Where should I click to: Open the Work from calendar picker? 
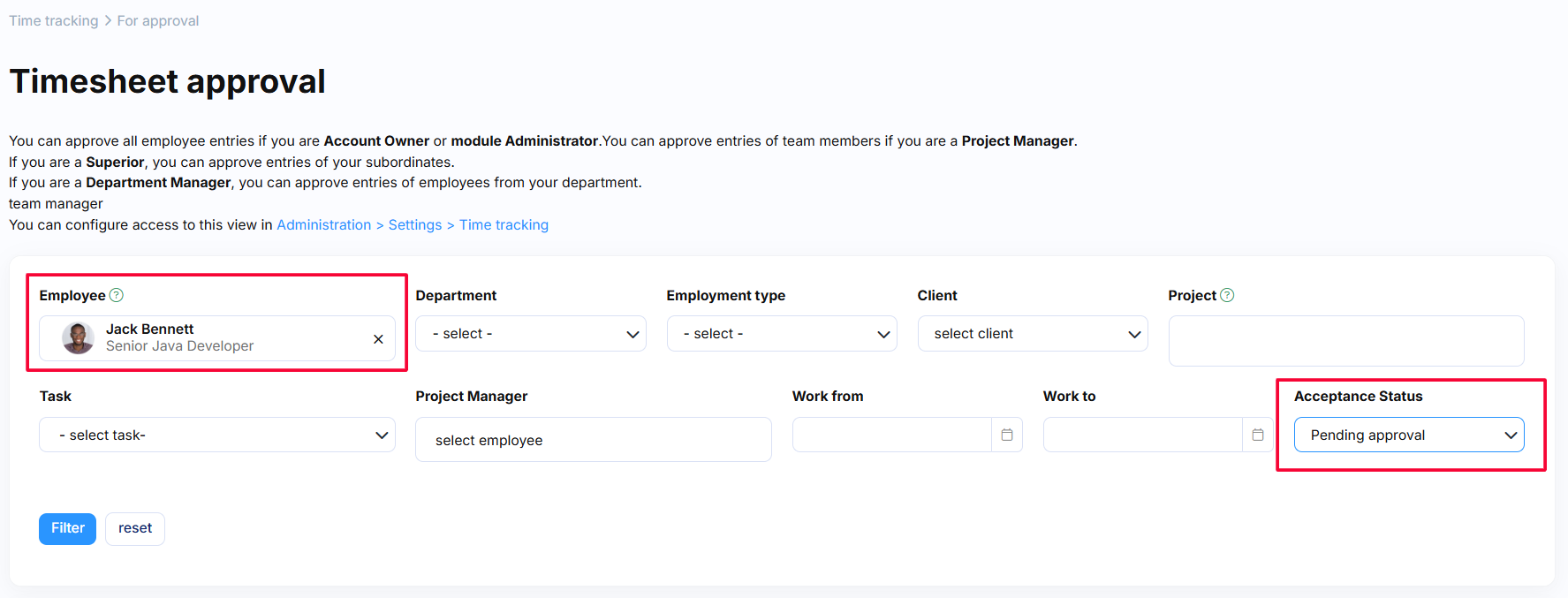1007,435
